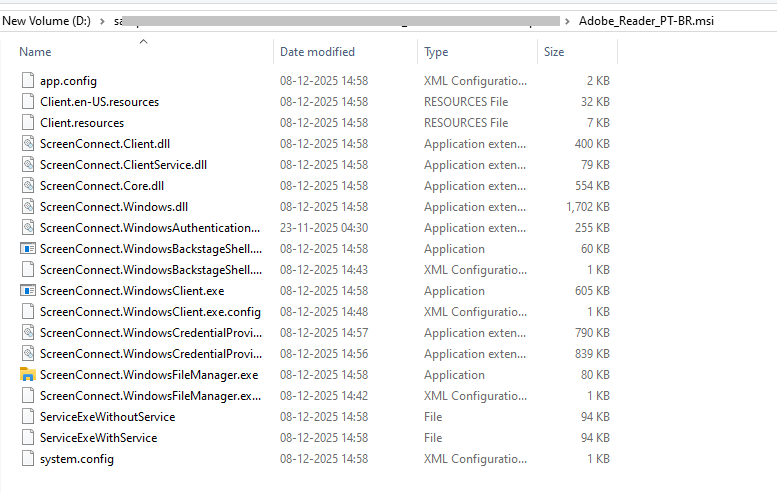Select ScreenConnect.WindowsClient.exe.config file name
The width and height of the screenshot is (777, 493).
150,312
